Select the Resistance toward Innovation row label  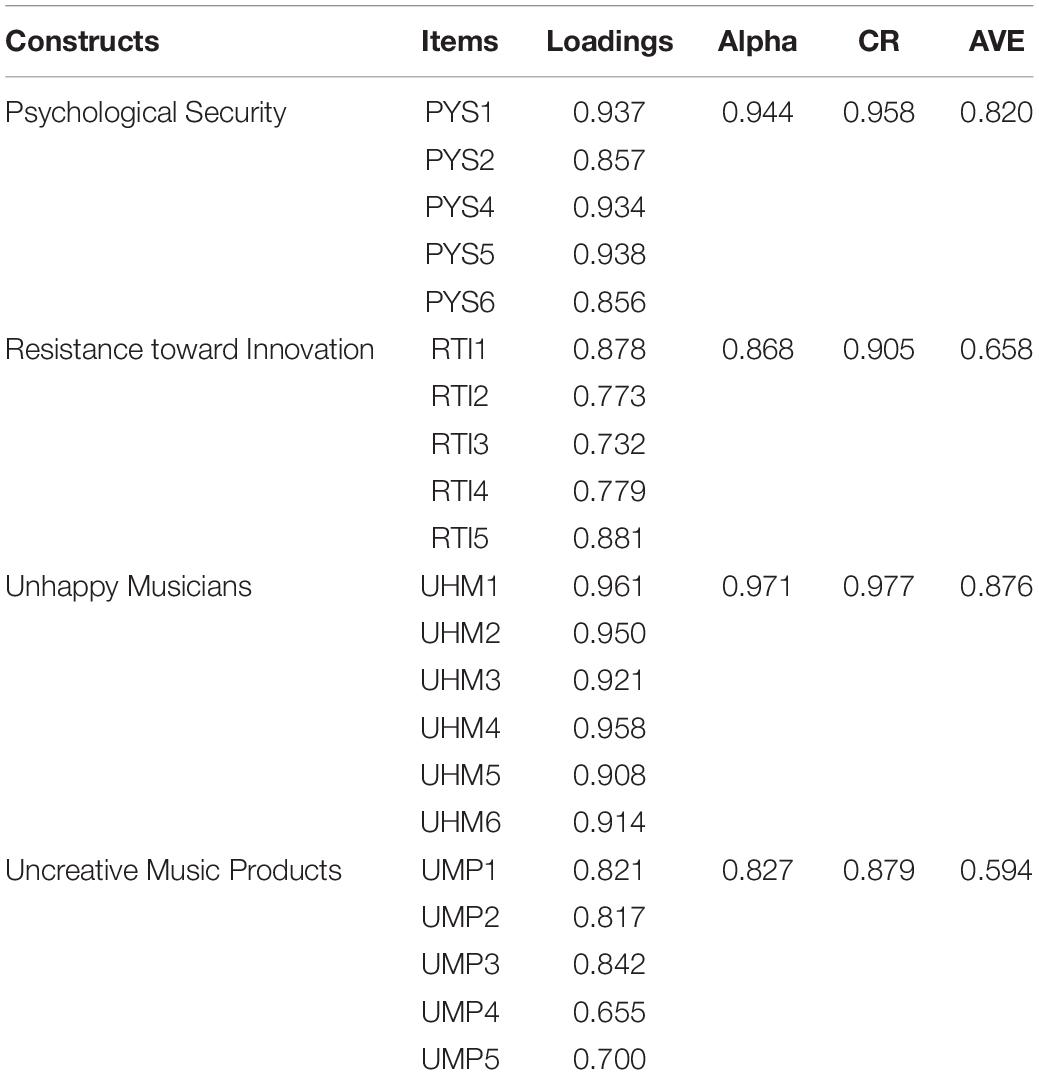pyautogui.click(x=189, y=350)
